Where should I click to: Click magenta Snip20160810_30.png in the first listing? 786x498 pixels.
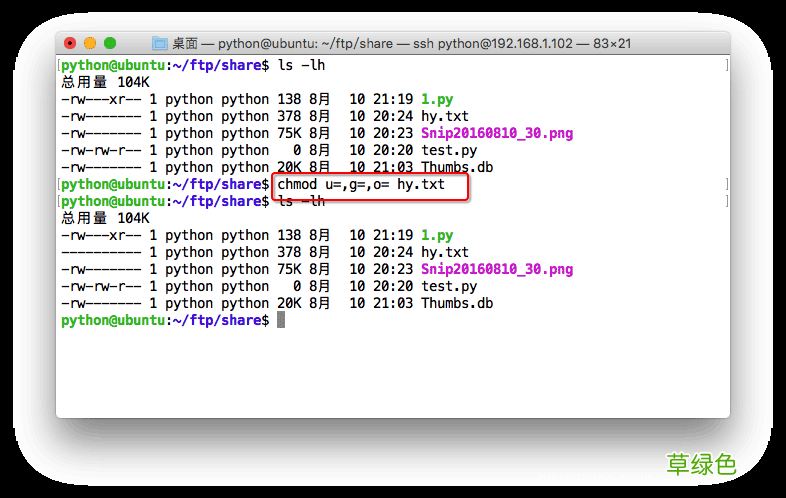tap(496, 134)
